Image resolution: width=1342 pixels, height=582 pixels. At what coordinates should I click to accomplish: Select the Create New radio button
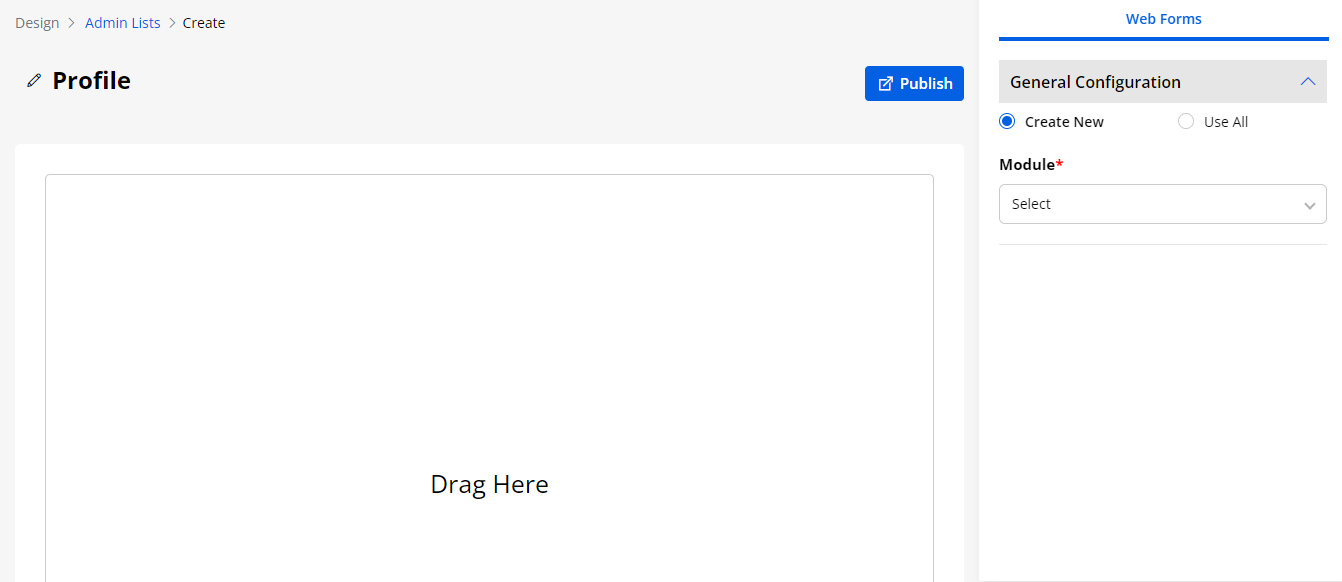pyautogui.click(x=1007, y=122)
